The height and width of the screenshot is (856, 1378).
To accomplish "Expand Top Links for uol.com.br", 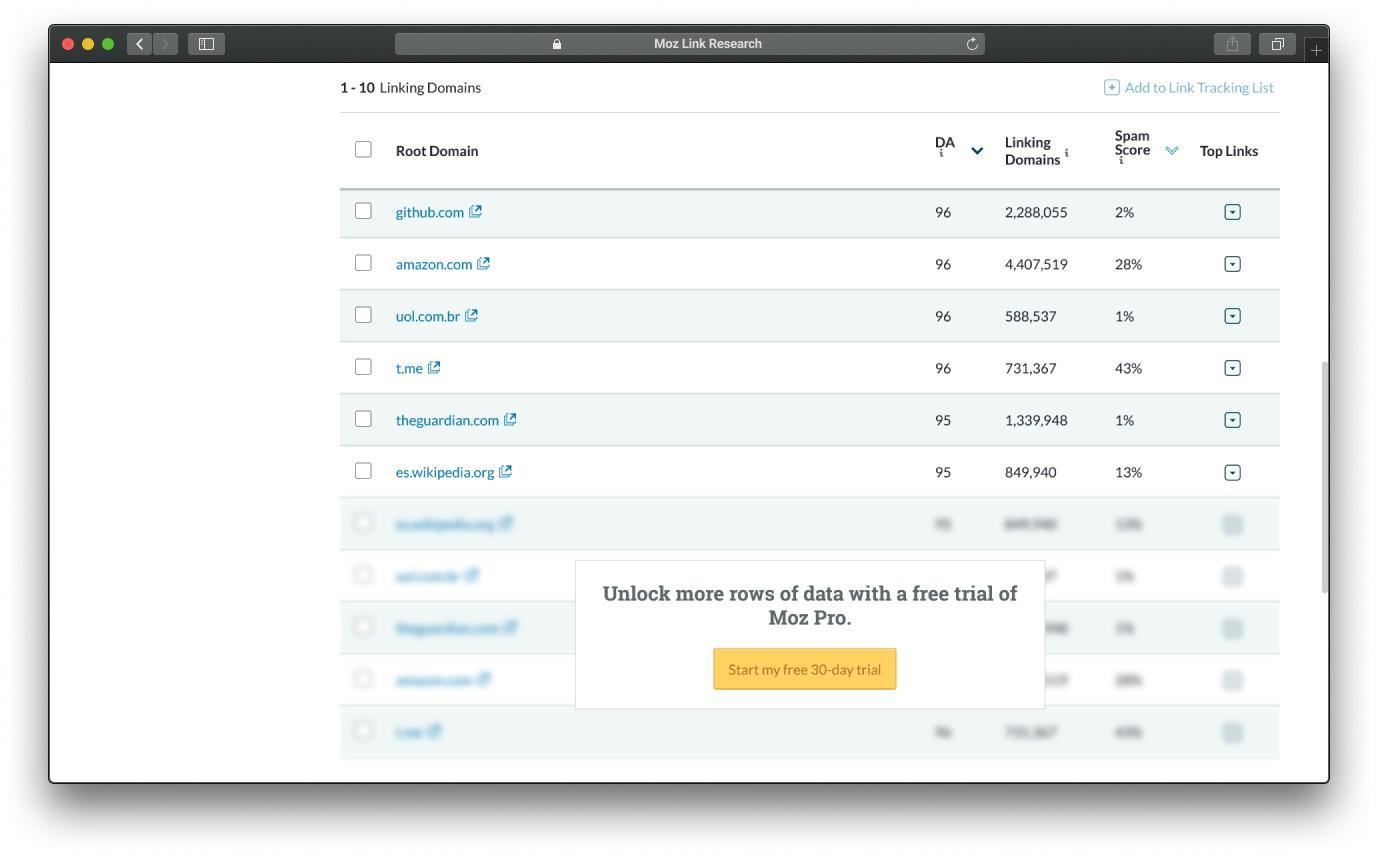I will pos(1232,316).
